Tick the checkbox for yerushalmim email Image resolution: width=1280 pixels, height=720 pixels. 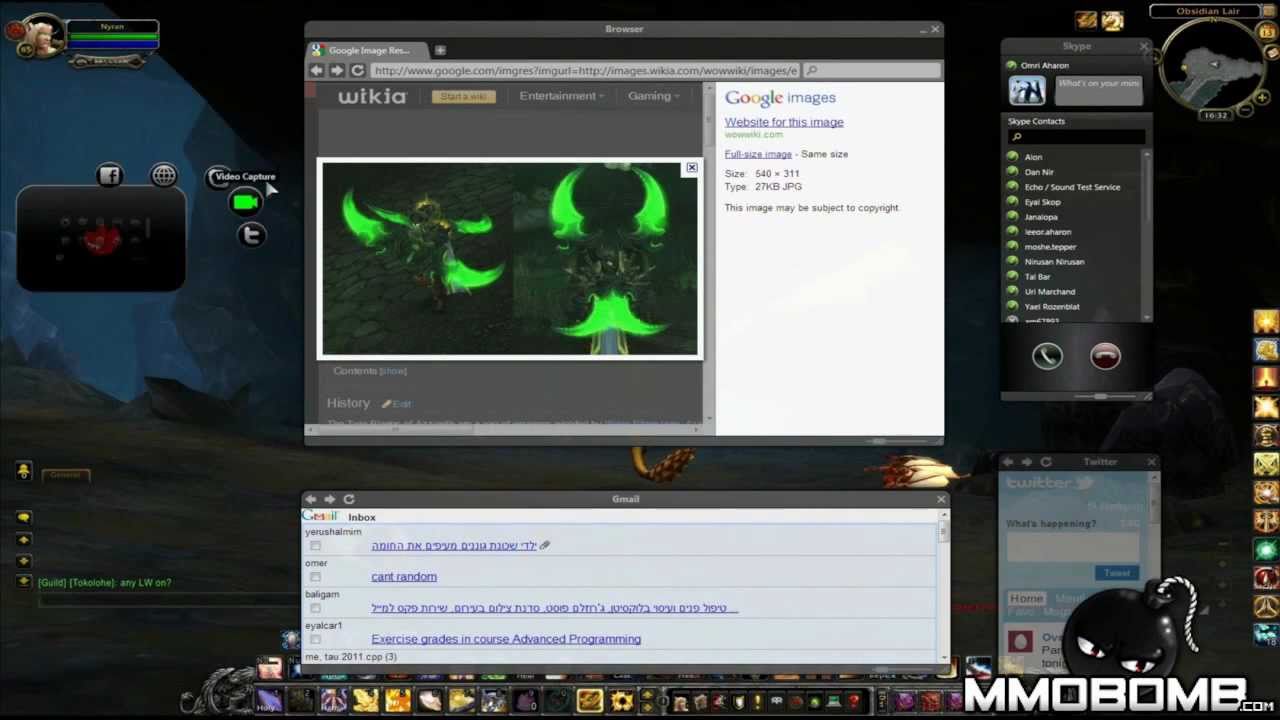(x=315, y=546)
